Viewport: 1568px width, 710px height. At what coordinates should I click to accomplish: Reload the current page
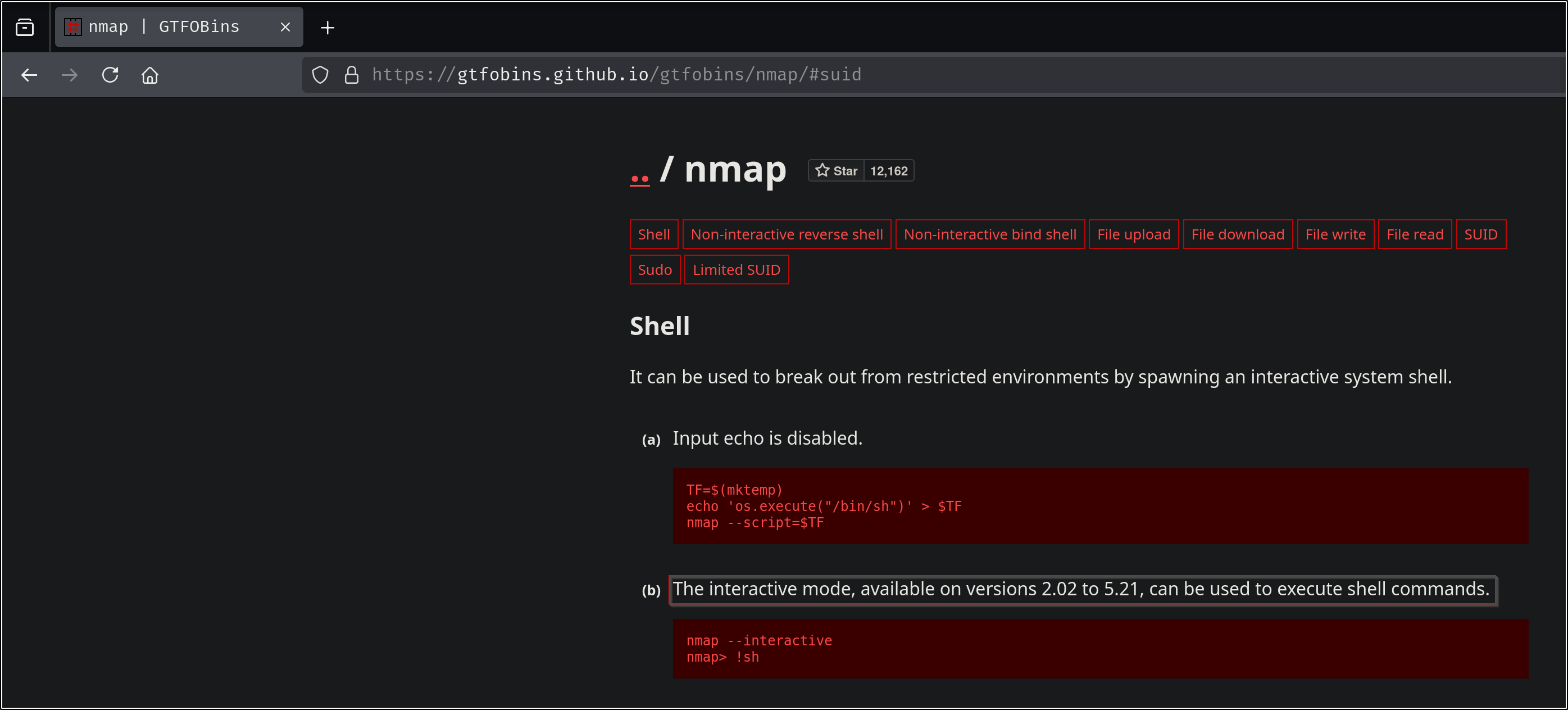110,75
